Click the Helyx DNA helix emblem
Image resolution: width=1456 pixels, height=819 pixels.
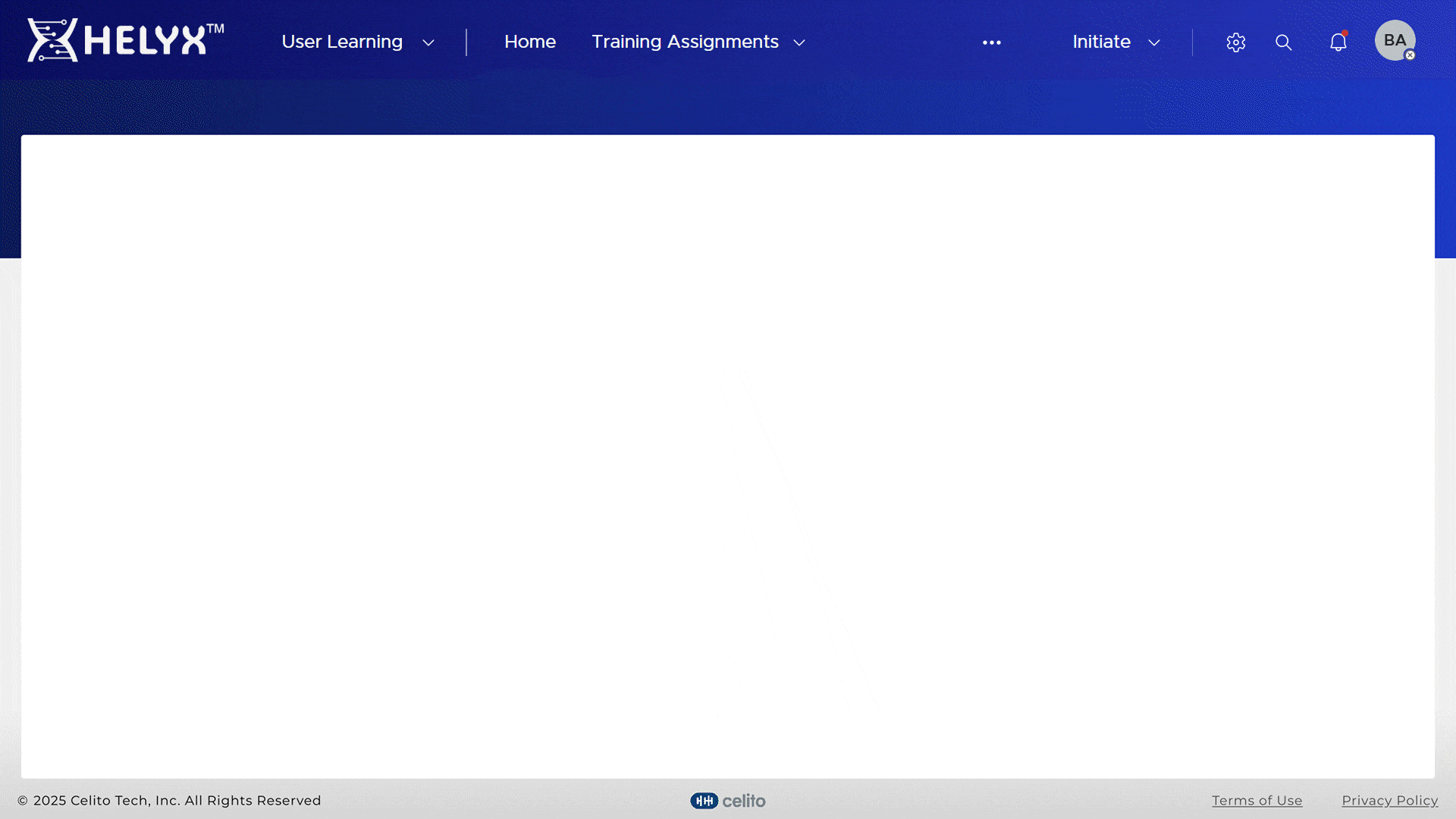[52, 40]
